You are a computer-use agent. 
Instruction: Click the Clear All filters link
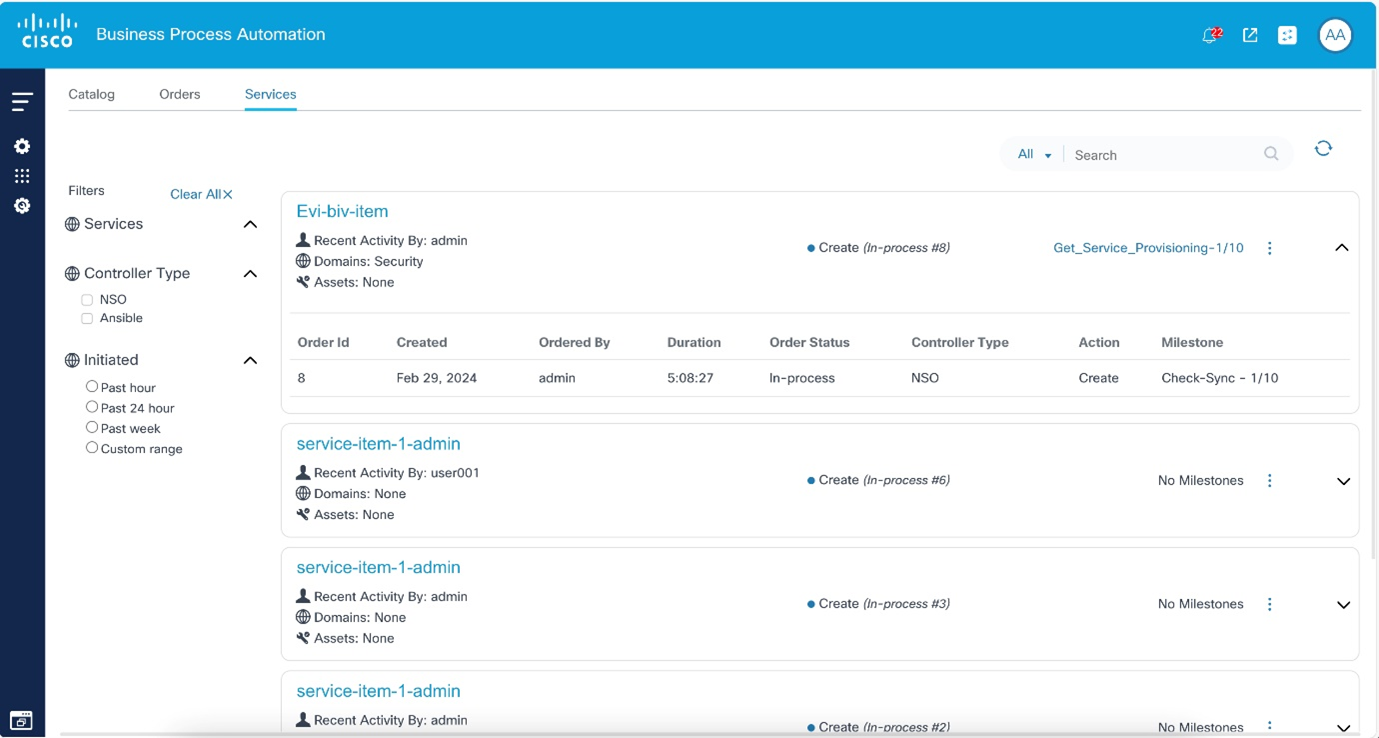201,194
